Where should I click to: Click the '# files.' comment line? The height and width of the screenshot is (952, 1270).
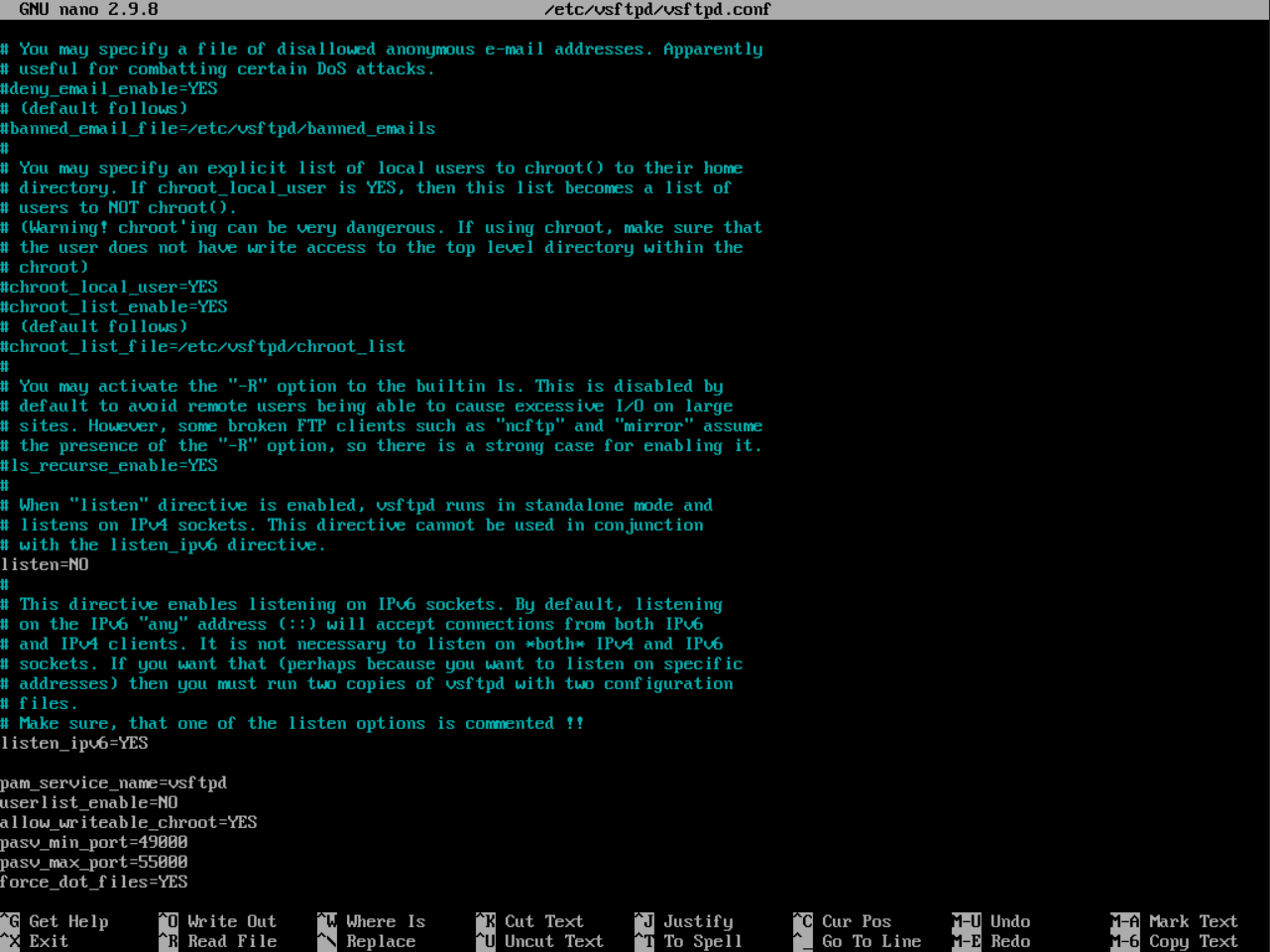40,703
